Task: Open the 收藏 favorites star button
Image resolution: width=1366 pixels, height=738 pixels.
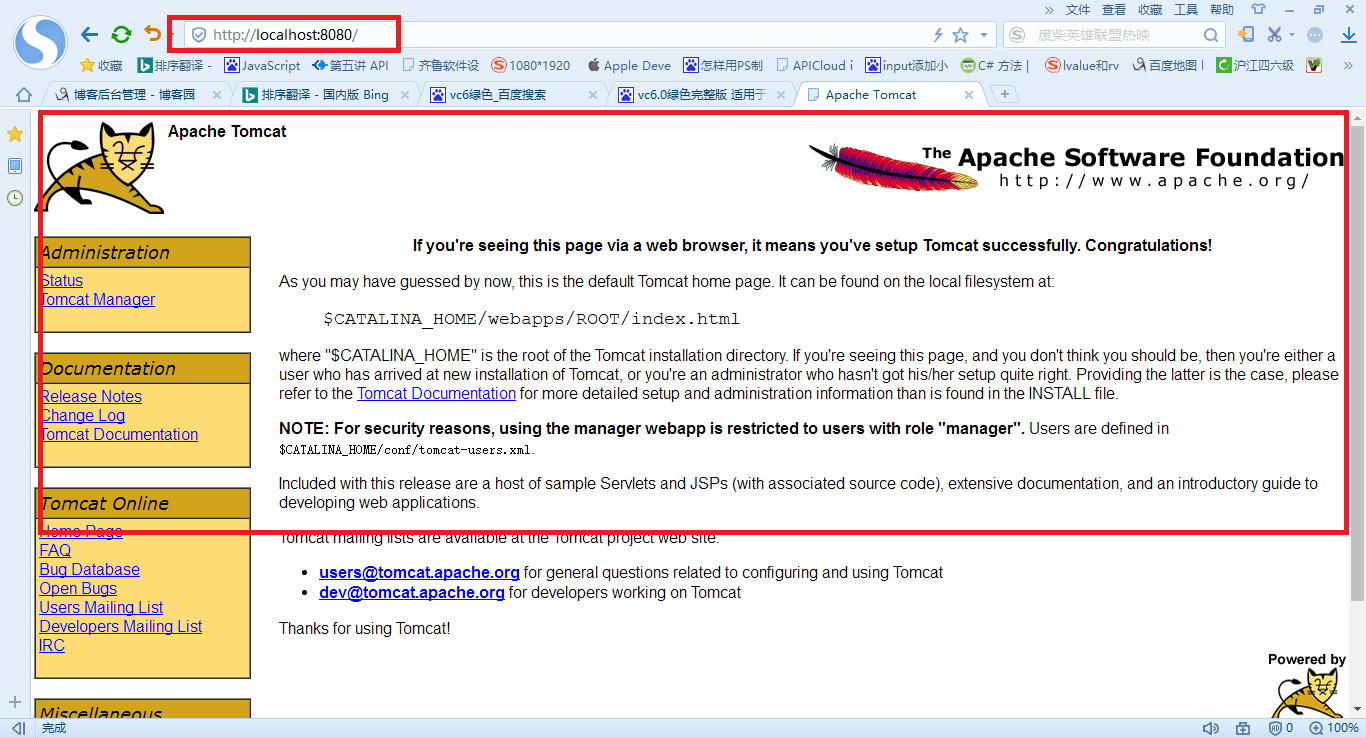Action: click(x=101, y=65)
